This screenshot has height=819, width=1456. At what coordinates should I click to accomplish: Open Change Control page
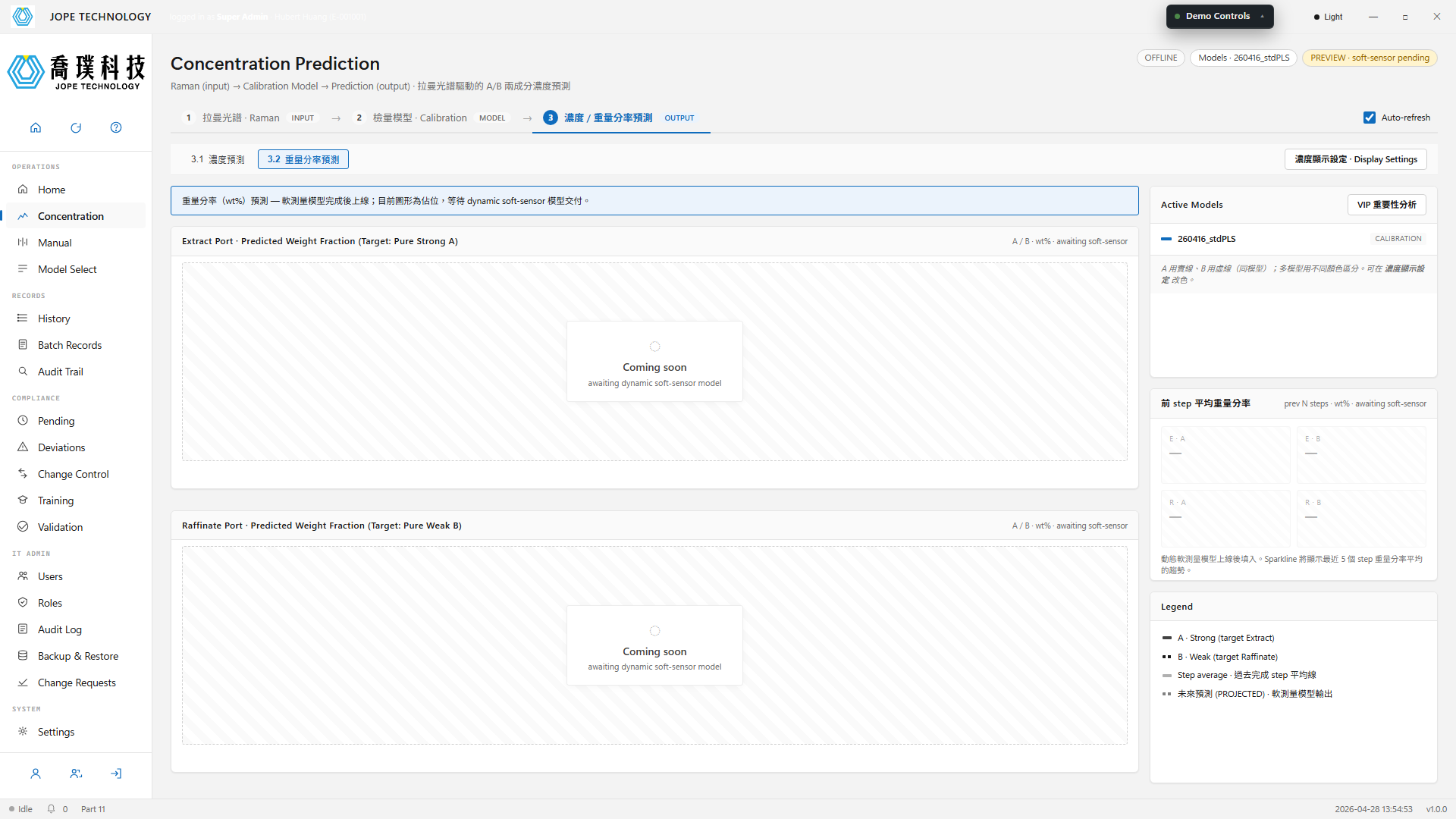(x=76, y=474)
